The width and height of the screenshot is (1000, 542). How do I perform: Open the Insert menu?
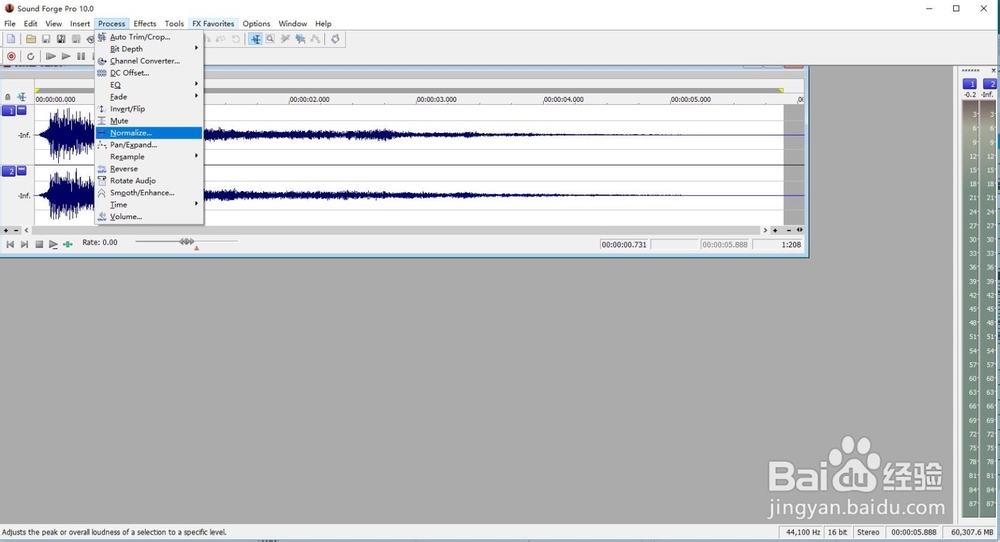click(80, 24)
